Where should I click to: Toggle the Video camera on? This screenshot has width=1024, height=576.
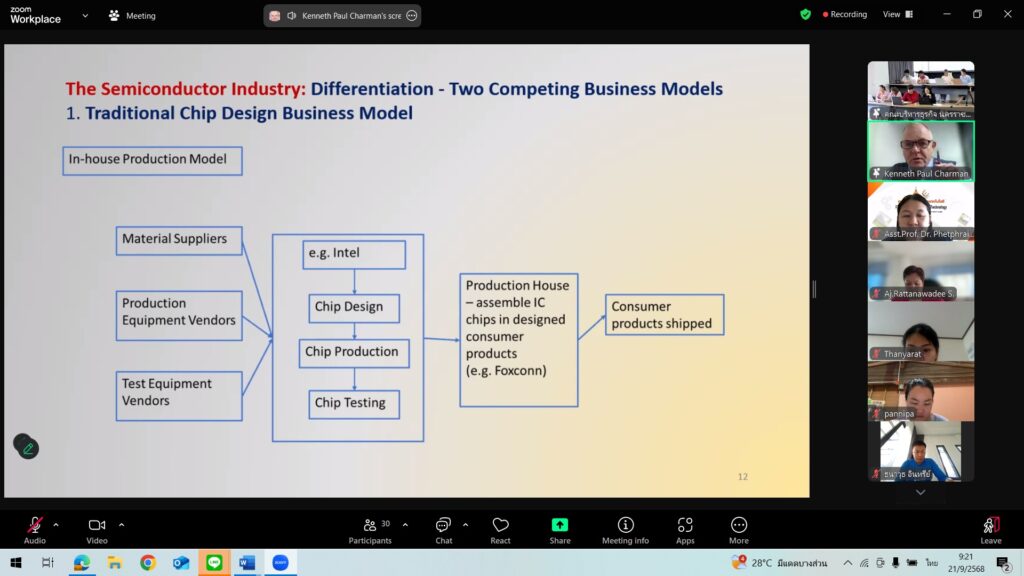click(x=97, y=526)
